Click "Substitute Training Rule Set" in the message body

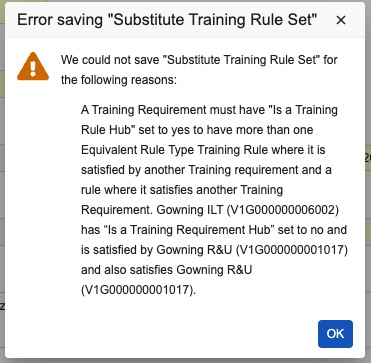[x=241, y=60]
